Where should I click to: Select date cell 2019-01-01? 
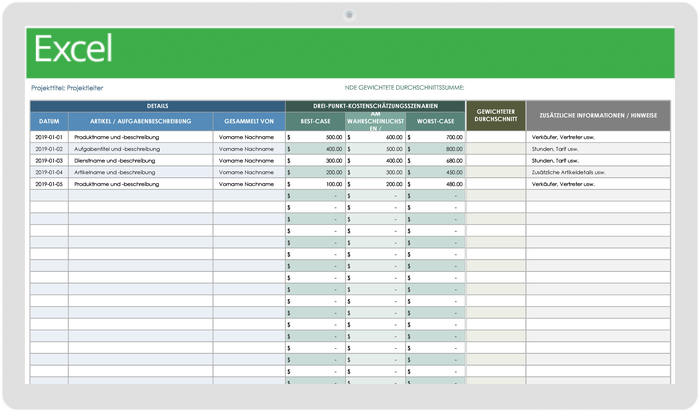click(49, 137)
